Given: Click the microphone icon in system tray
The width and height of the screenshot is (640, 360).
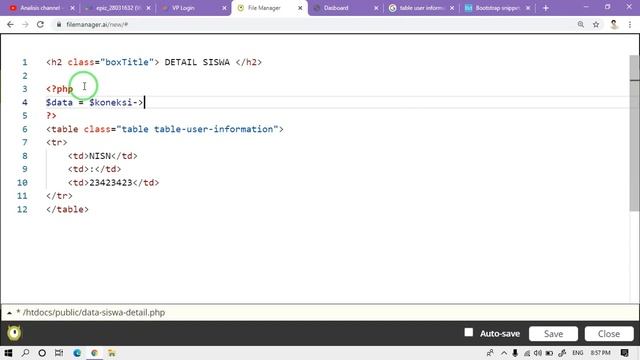Looking at the screenshot, I should tap(515, 353).
